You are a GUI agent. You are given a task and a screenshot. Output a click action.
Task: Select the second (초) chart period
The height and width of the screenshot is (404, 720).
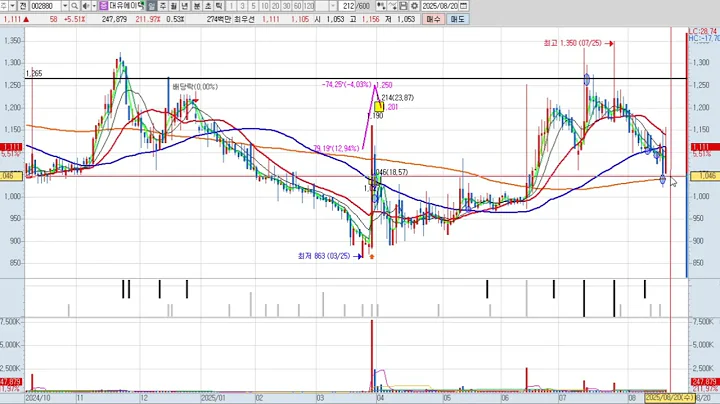208,6
